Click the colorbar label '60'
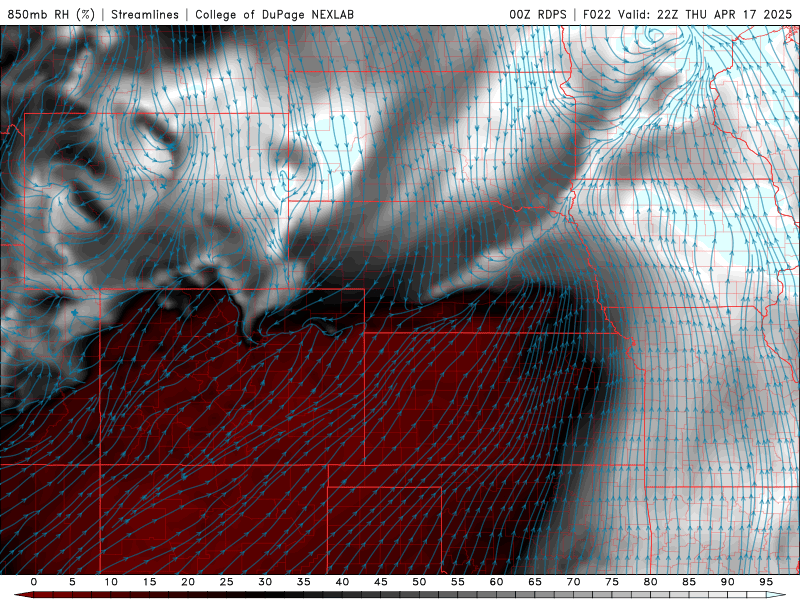 pyautogui.click(x=496, y=582)
